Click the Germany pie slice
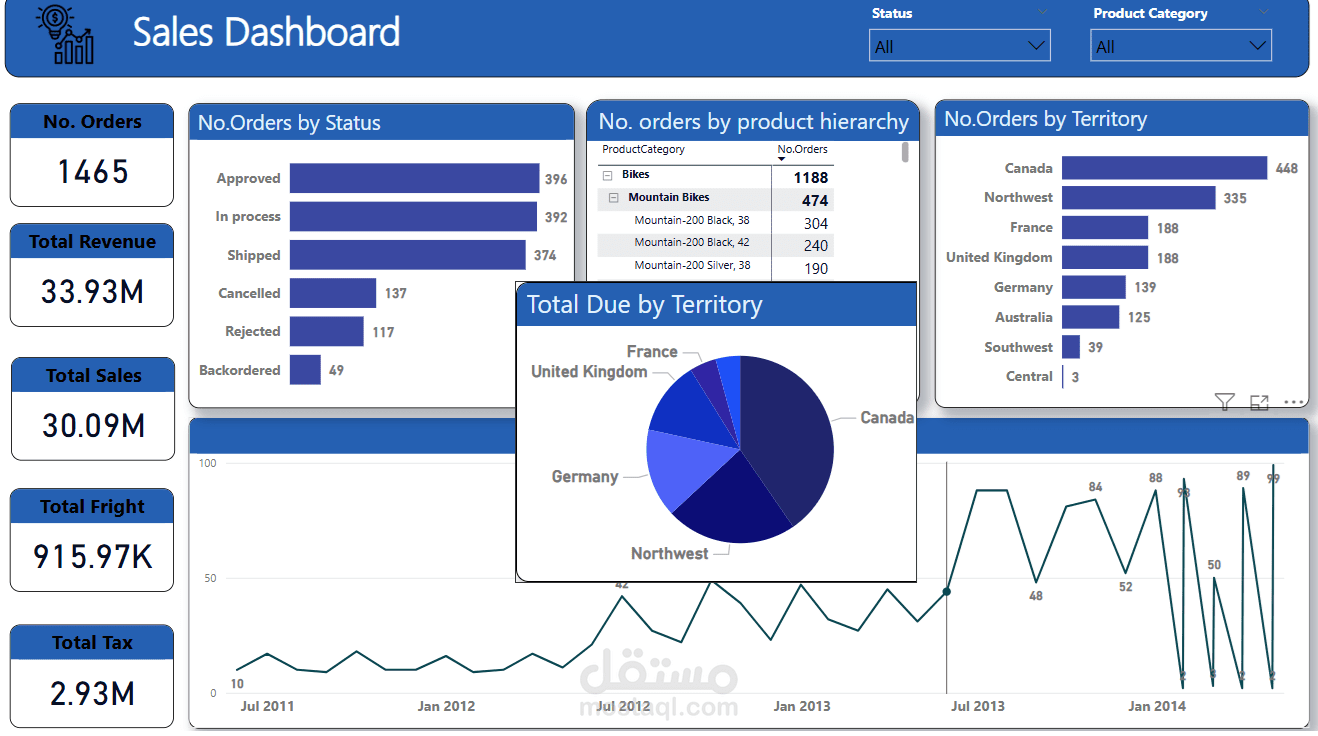 [x=675, y=470]
